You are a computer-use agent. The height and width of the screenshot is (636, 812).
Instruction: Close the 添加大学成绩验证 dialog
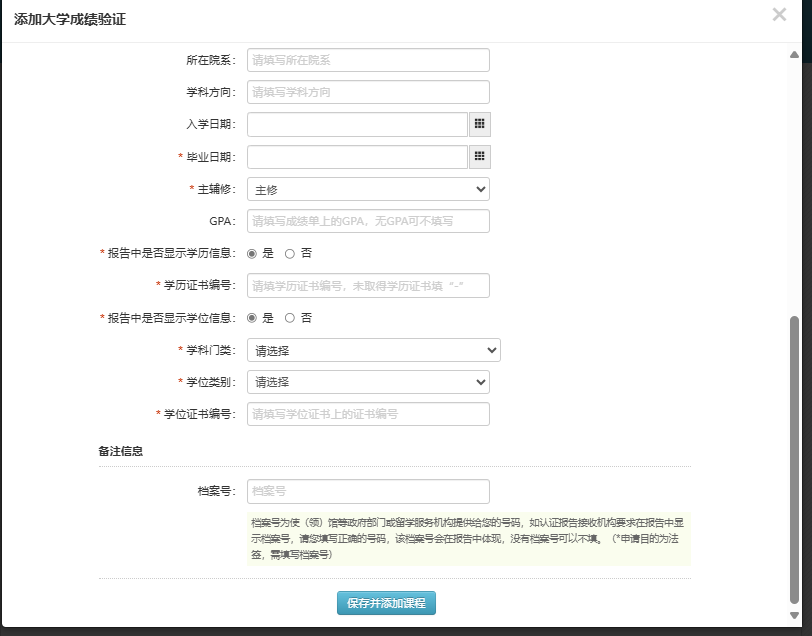point(779,15)
